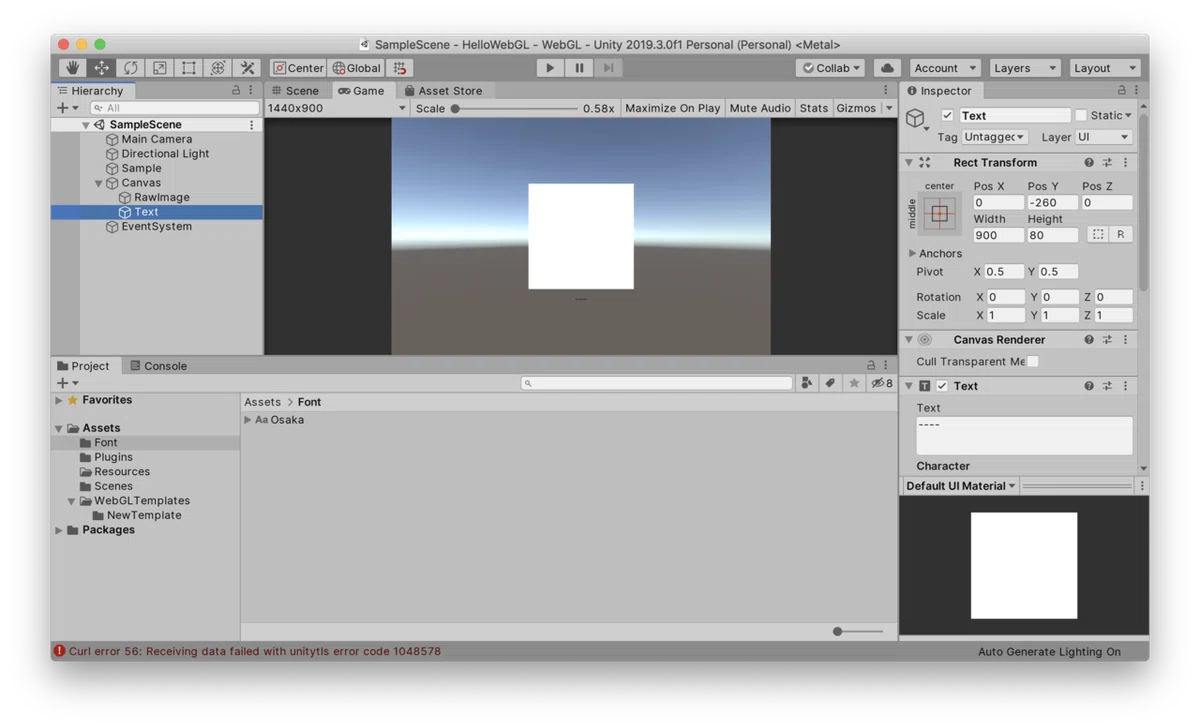Open SampleScene context menu dots
Image resolution: width=1200 pixels, height=728 pixels.
click(251, 125)
